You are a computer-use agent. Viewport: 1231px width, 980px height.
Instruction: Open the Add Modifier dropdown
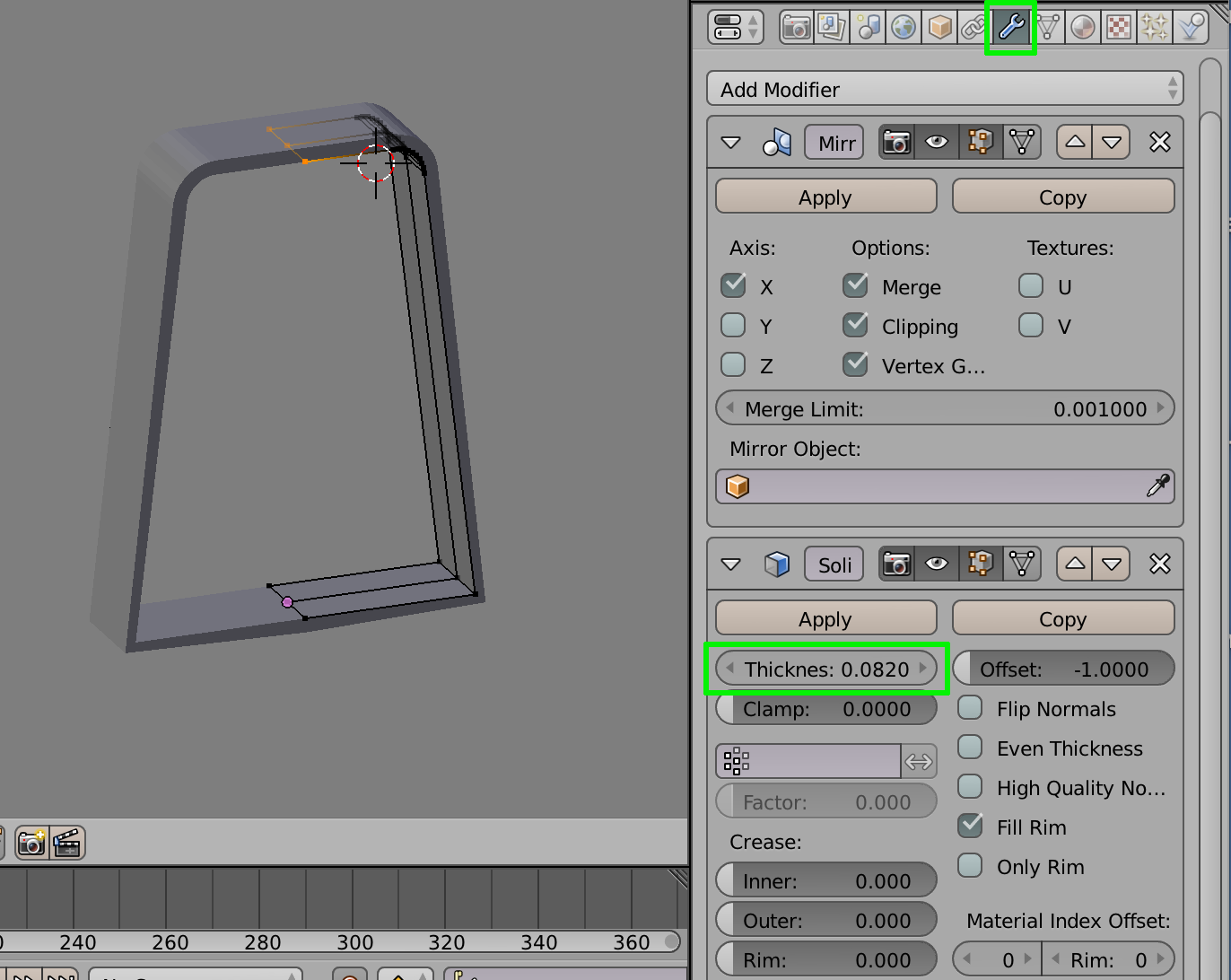pyautogui.click(x=945, y=89)
